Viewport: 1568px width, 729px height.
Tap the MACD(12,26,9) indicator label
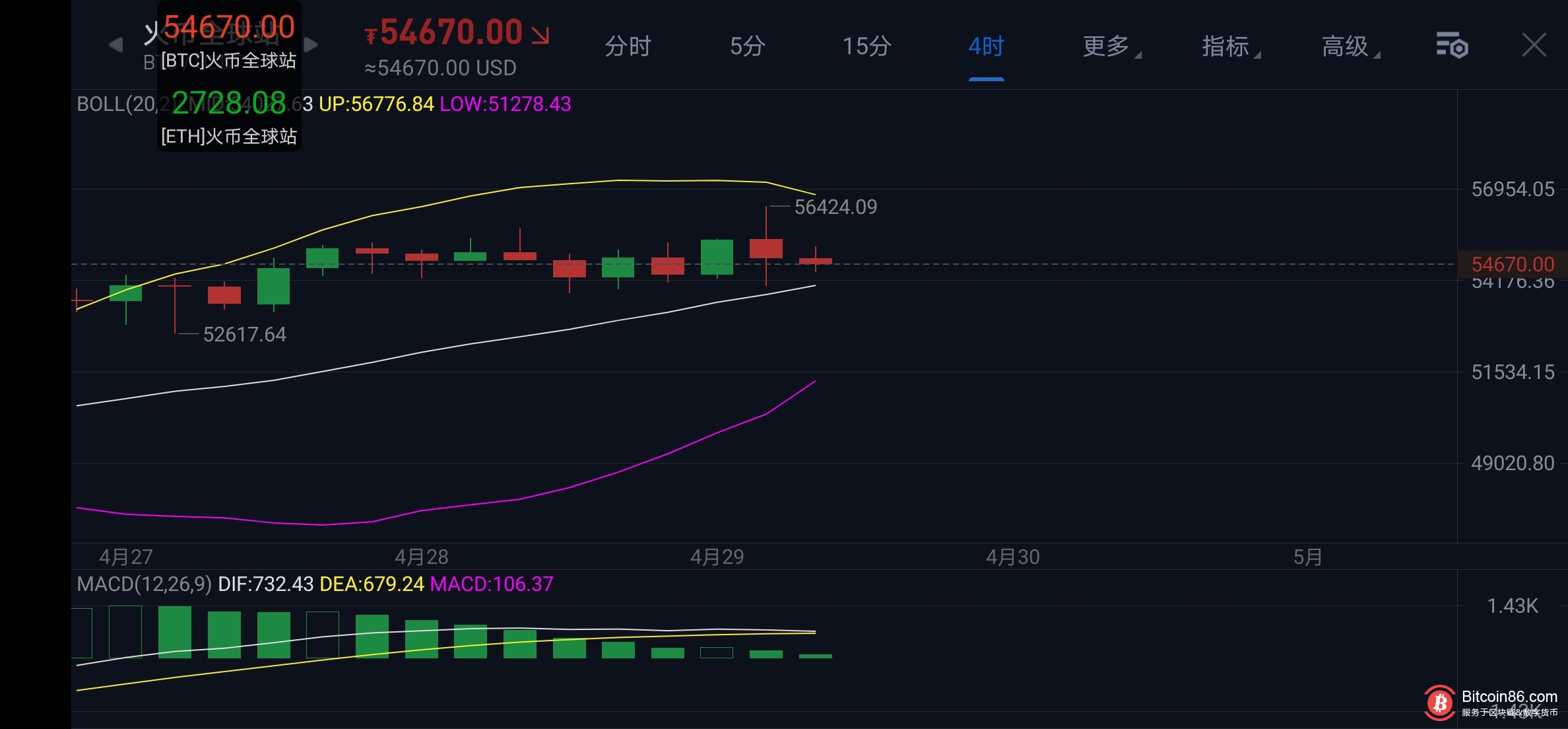tap(144, 584)
